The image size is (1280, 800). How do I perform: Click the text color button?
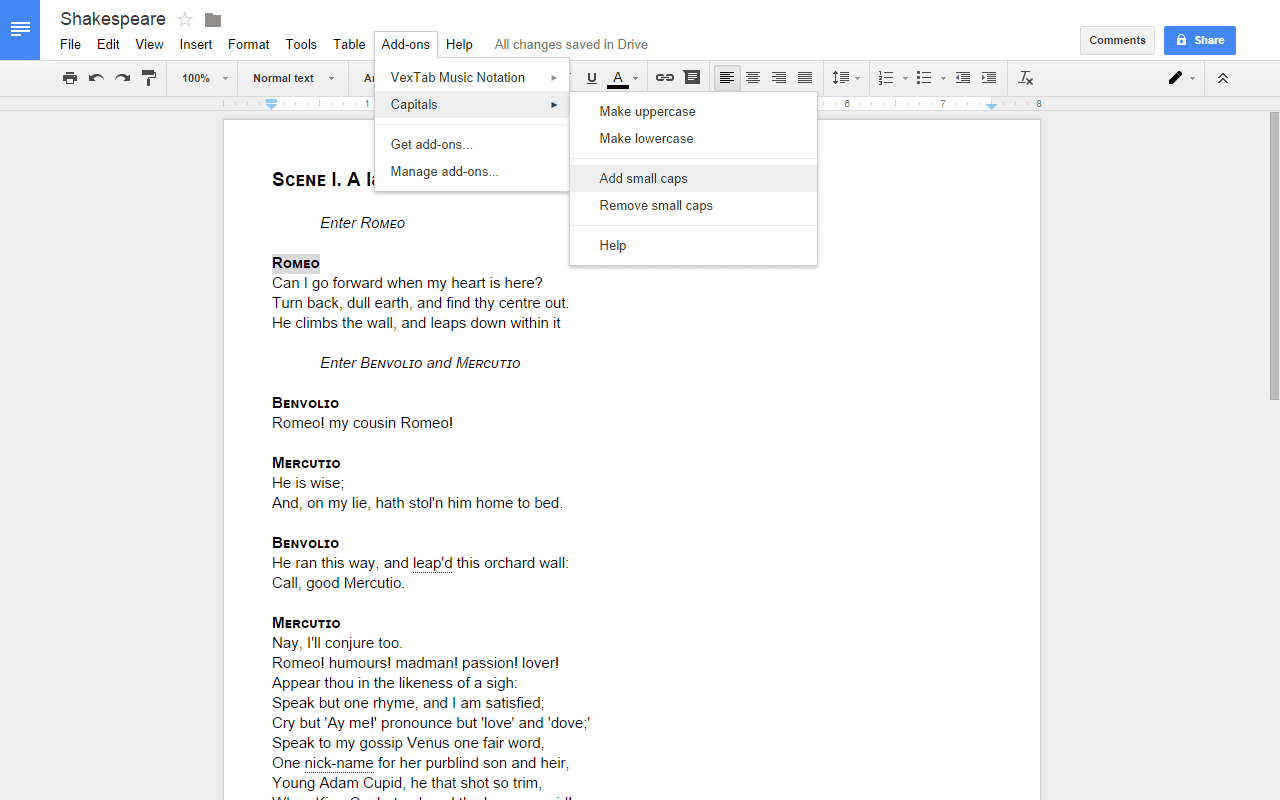click(x=618, y=78)
